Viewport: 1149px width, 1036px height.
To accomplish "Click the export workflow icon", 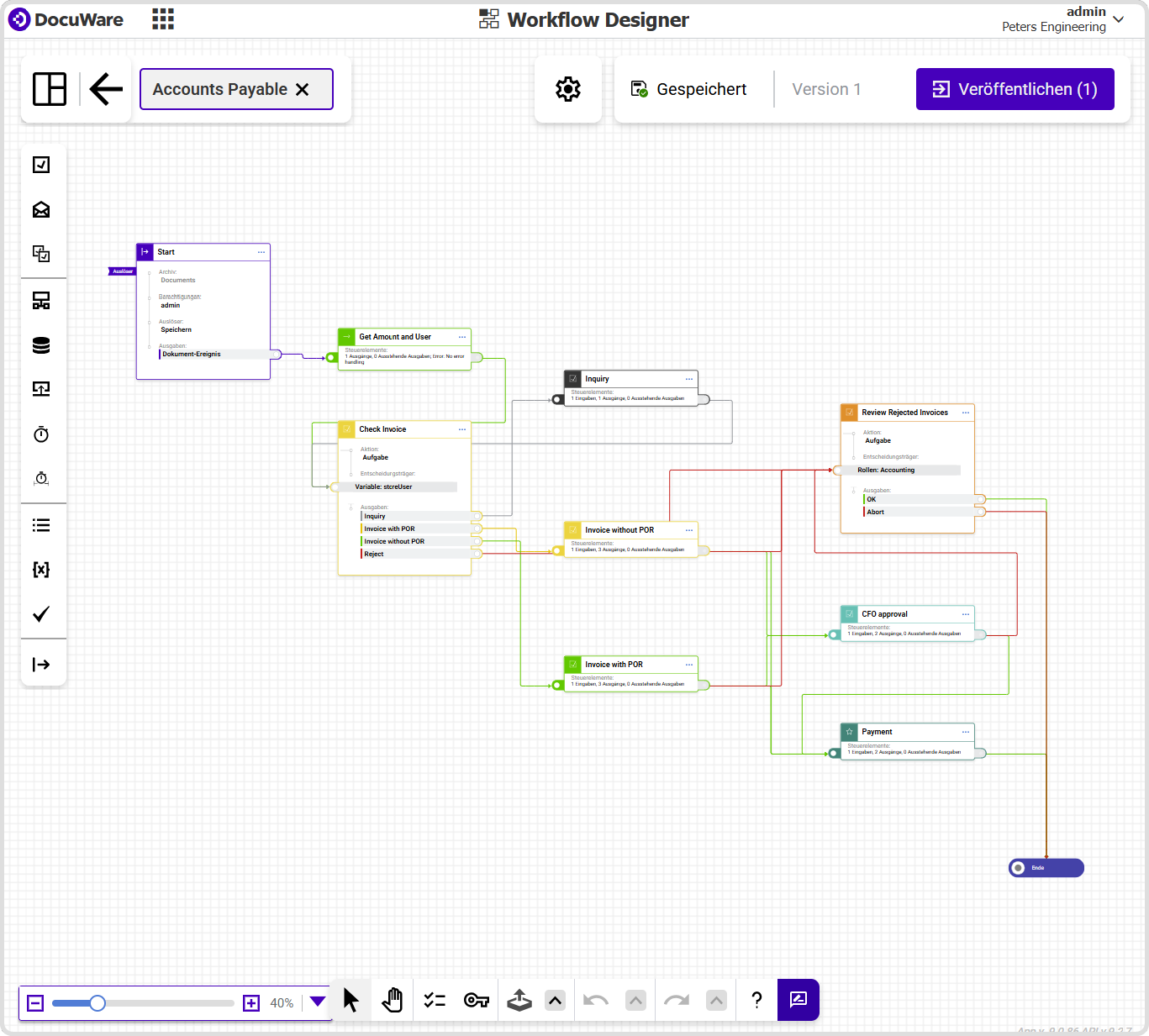I will [519, 1000].
